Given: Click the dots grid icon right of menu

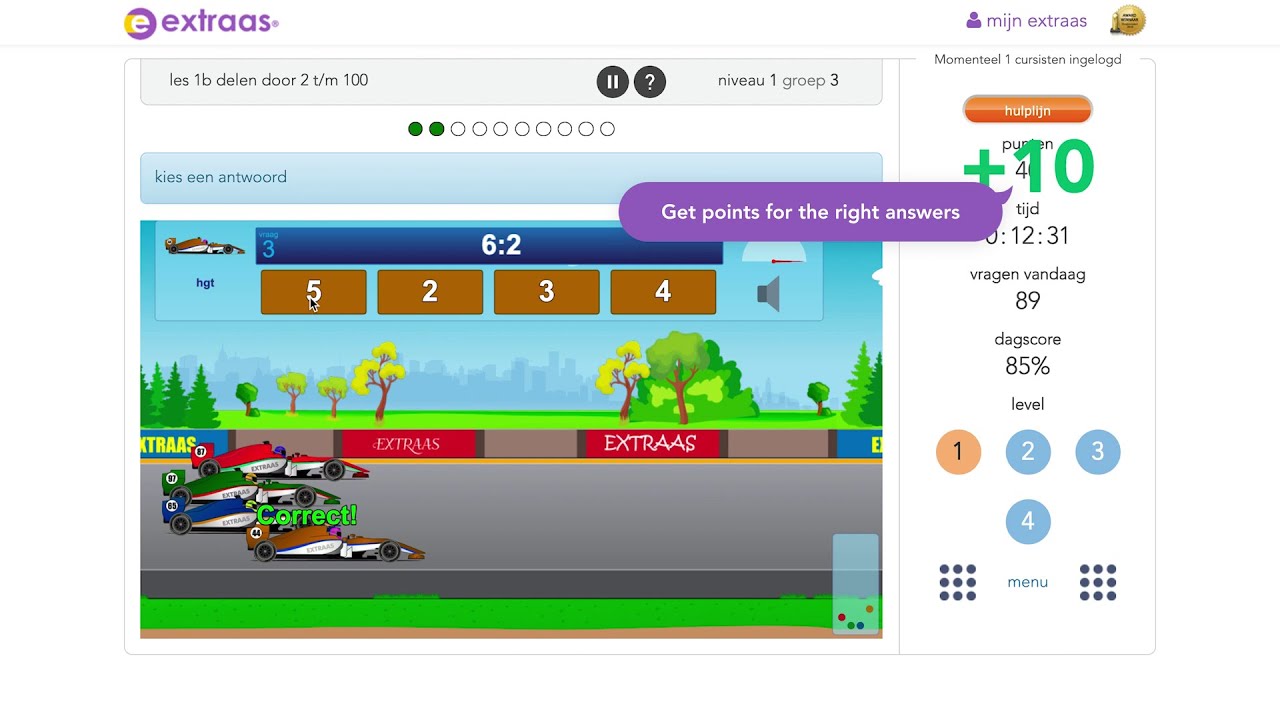Looking at the screenshot, I should tap(1098, 582).
